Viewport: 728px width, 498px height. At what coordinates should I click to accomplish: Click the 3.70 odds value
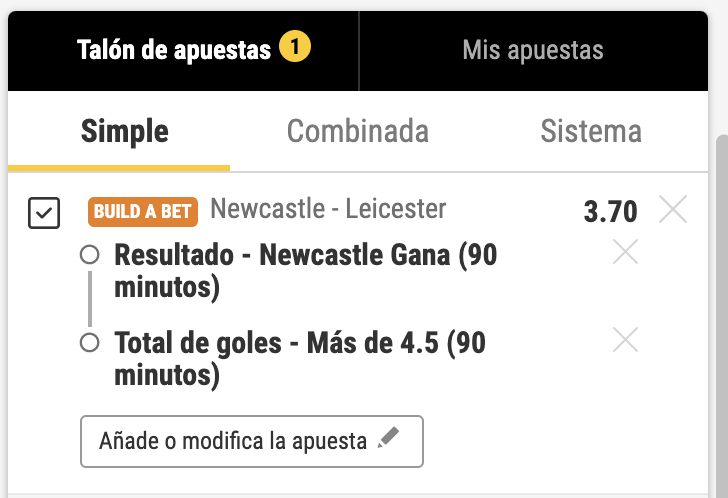coord(610,212)
